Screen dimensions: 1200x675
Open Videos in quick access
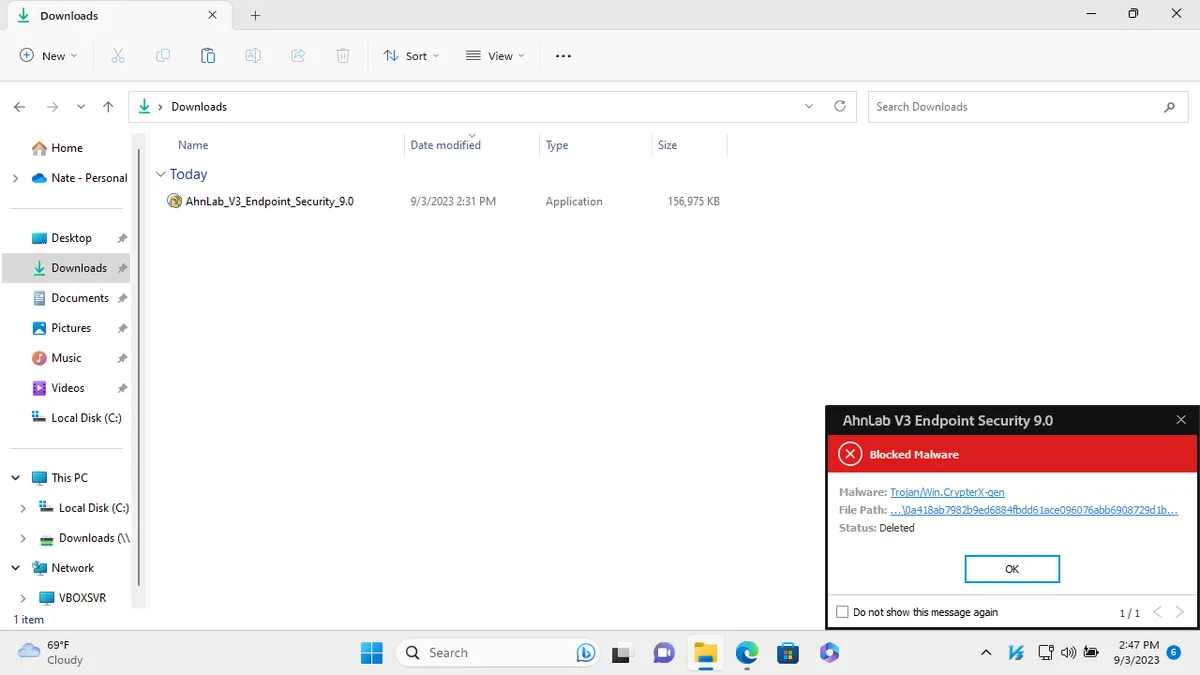[x=68, y=388]
